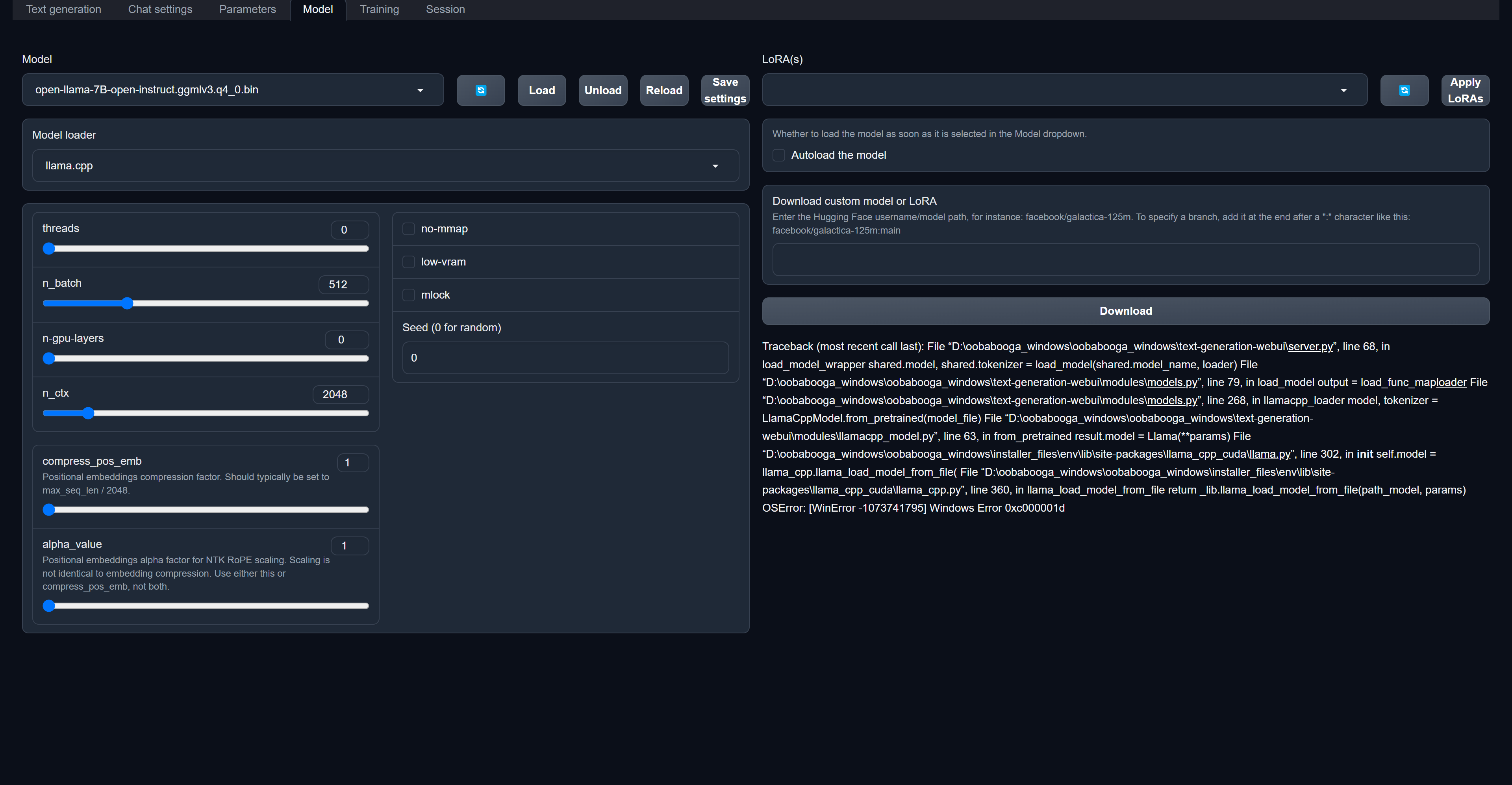Image resolution: width=1512 pixels, height=785 pixels.
Task: Open the Model selection dropdown
Action: [x=232, y=90]
